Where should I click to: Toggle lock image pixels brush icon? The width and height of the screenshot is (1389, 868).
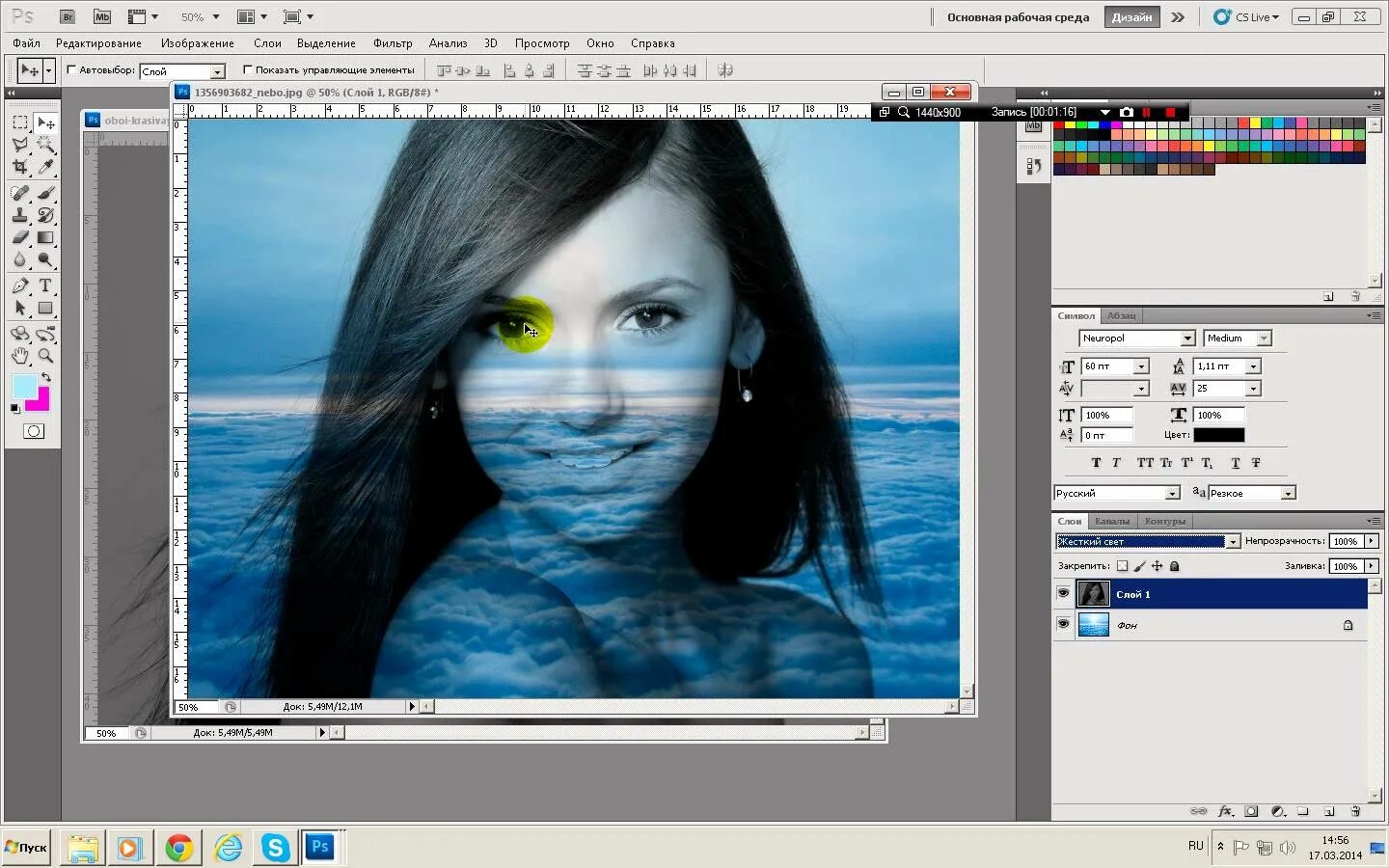(1139, 566)
